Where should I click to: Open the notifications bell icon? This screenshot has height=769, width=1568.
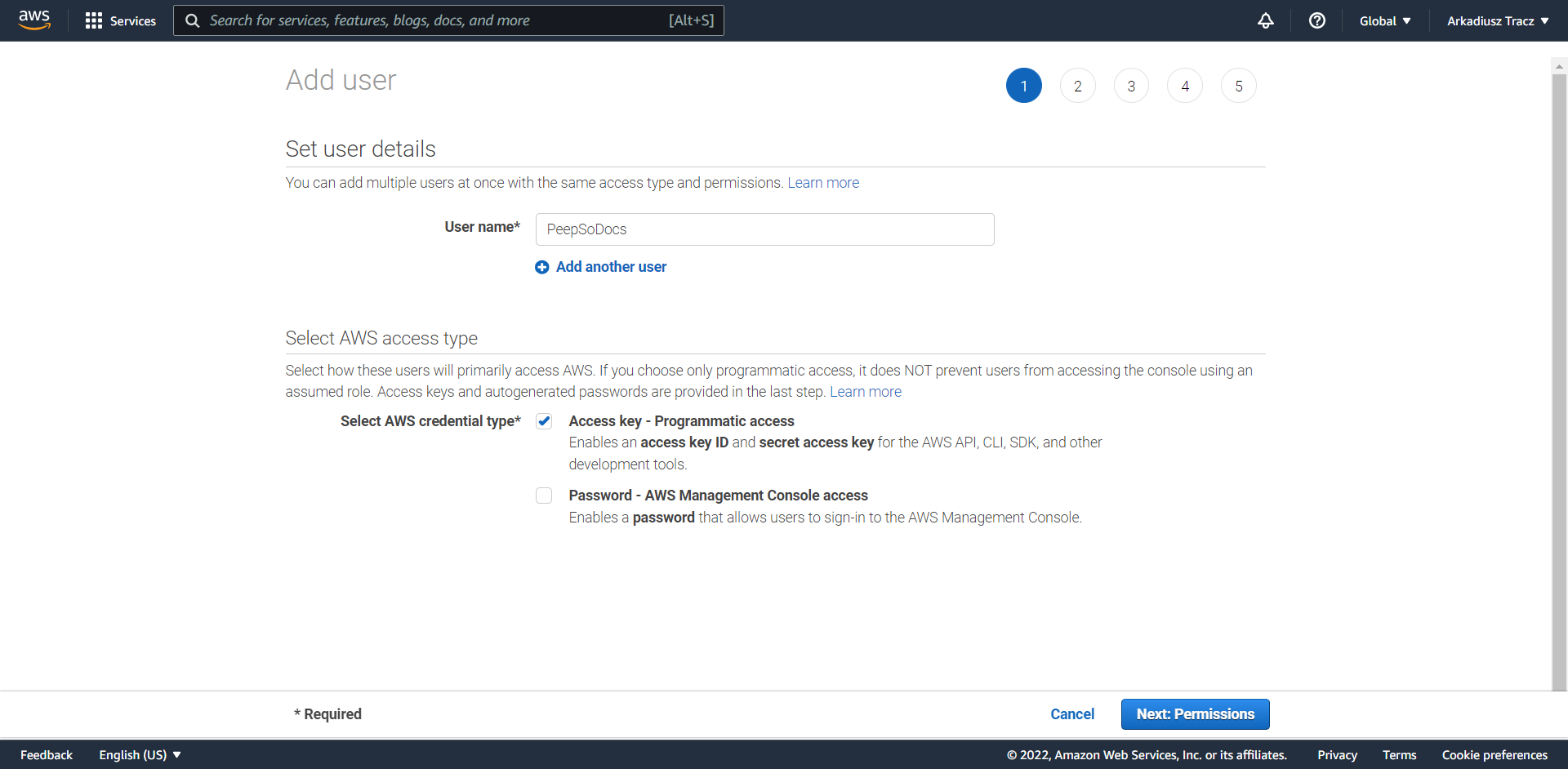coord(1266,20)
